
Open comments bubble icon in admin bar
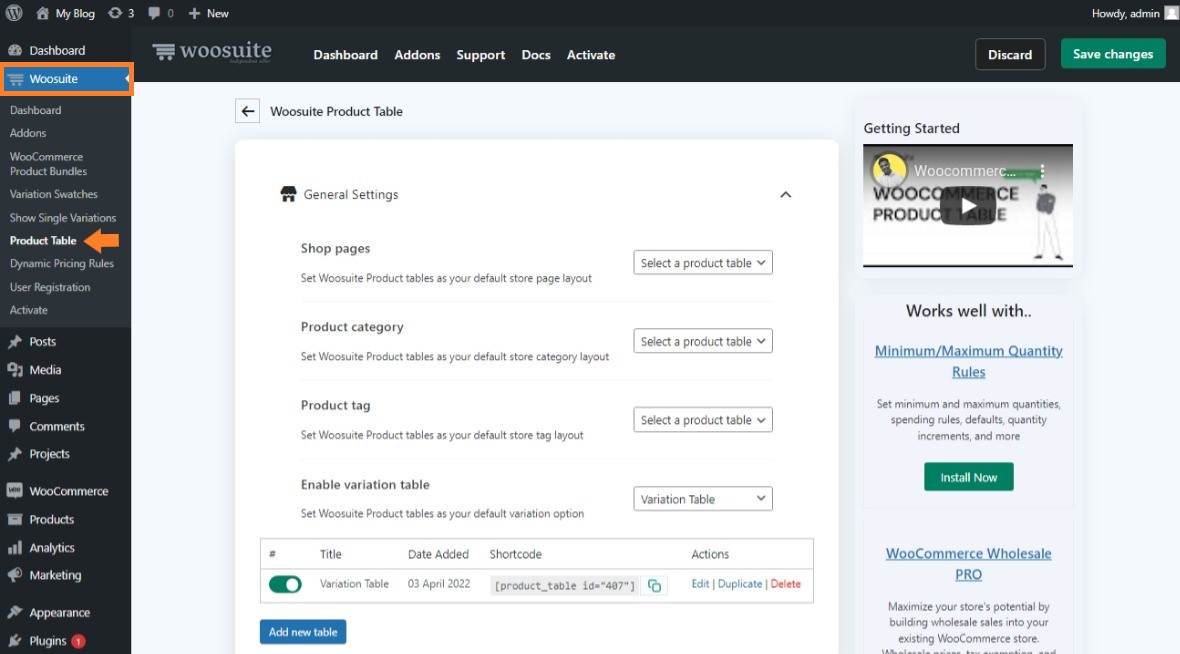pos(154,13)
